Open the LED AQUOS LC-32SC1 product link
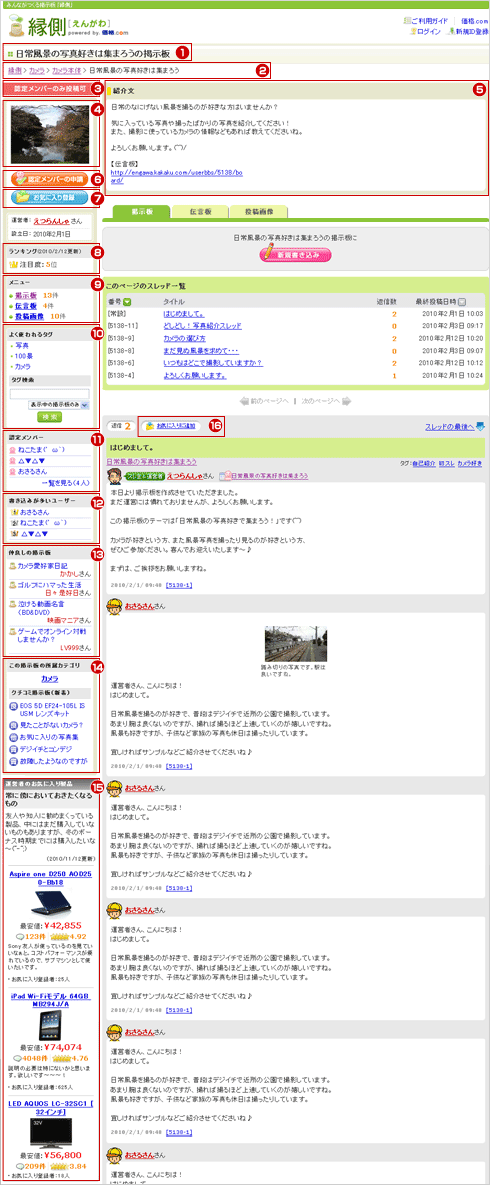Image resolution: width=490 pixels, height=1185 pixels. [50, 1106]
